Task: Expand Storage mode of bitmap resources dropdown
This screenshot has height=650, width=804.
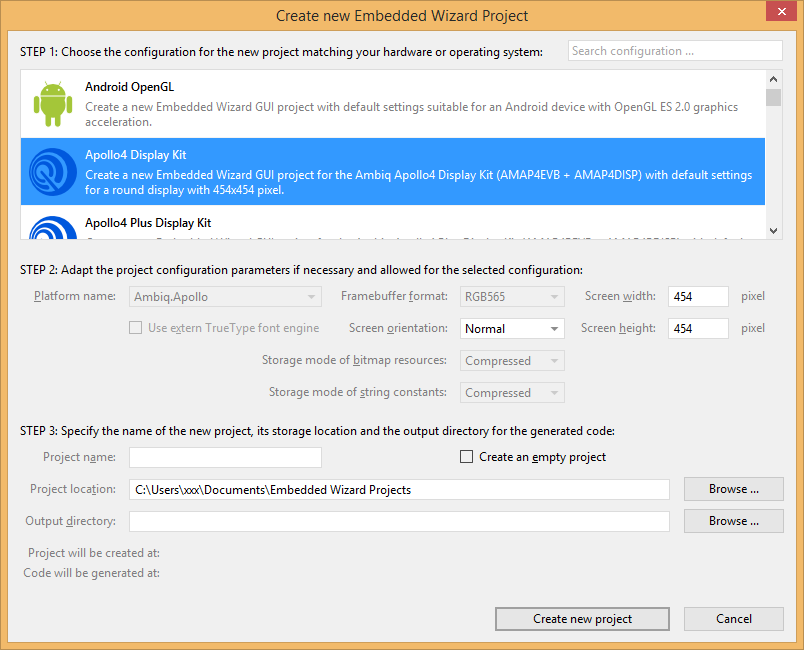Action: [x=513, y=361]
